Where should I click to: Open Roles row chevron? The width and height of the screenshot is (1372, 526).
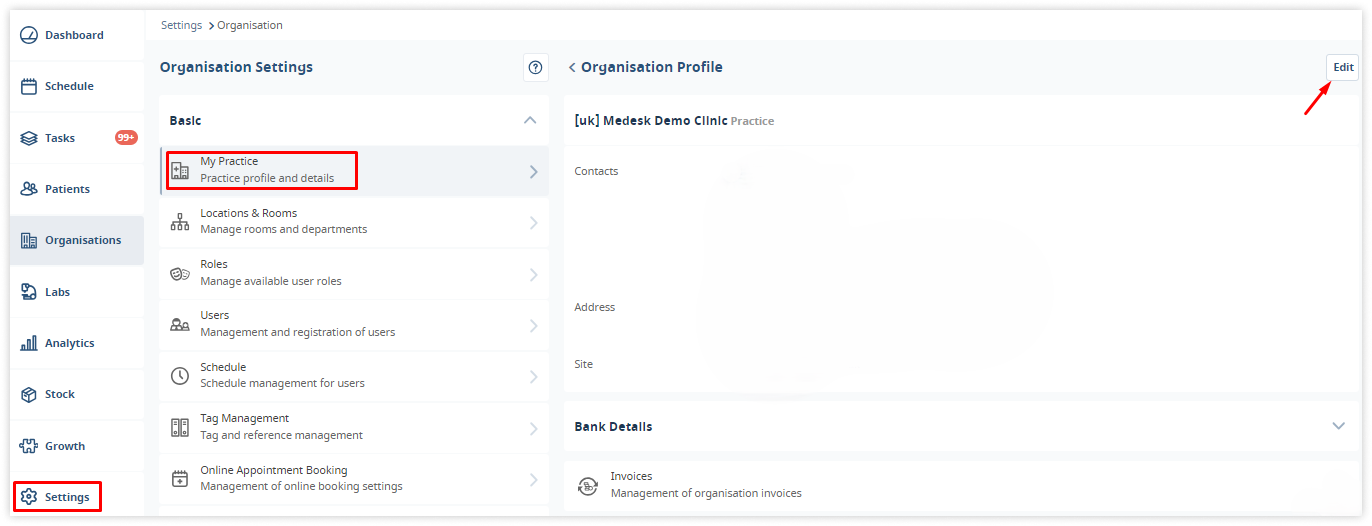tap(534, 275)
